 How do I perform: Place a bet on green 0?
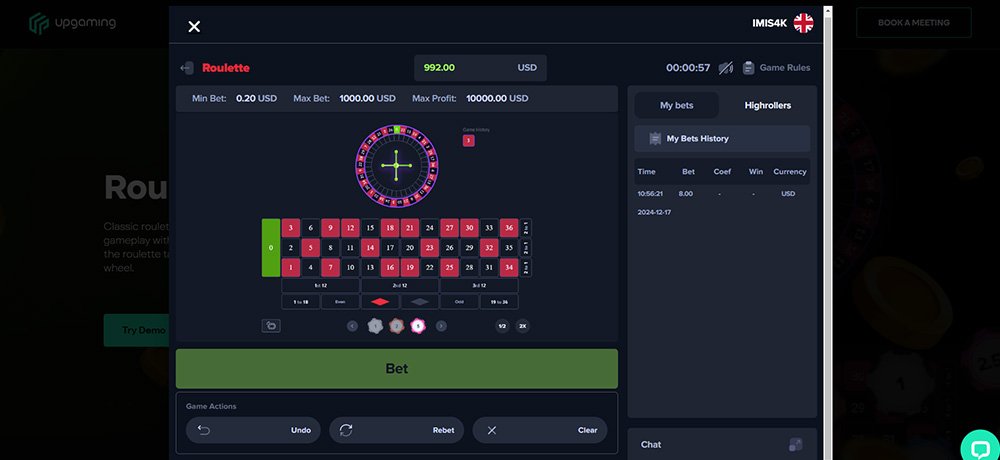270,247
